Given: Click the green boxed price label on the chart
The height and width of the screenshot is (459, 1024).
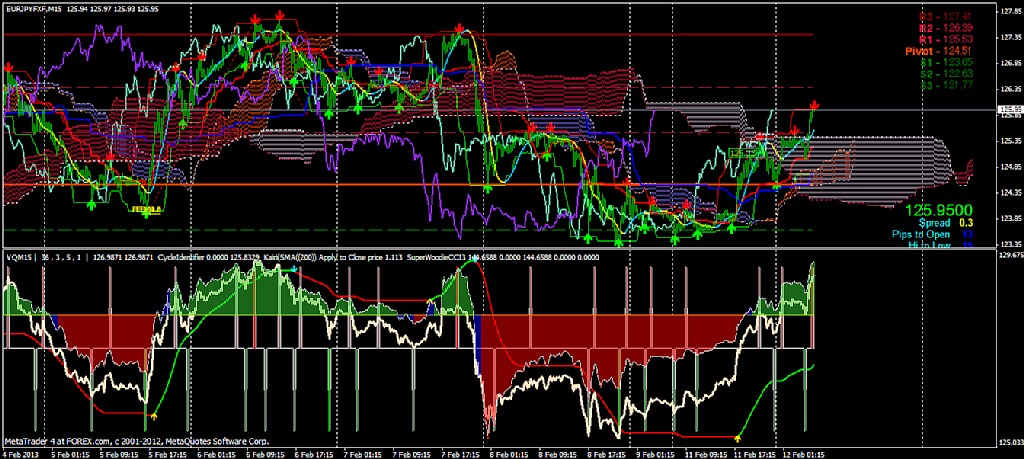Looking at the screenshot, I should (x=742, y=152).
